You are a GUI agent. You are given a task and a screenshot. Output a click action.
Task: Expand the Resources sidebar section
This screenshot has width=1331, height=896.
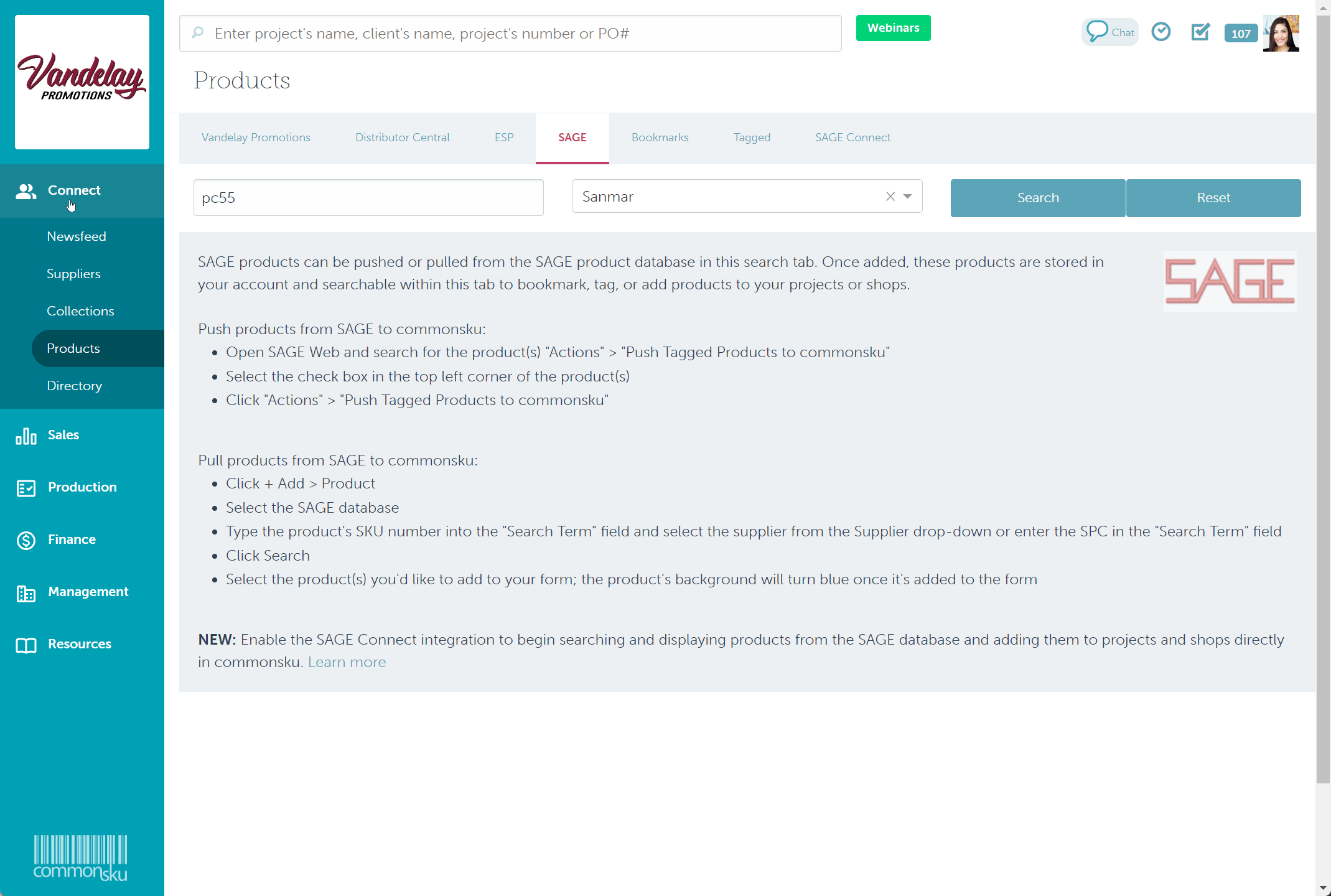click(82, 645)
